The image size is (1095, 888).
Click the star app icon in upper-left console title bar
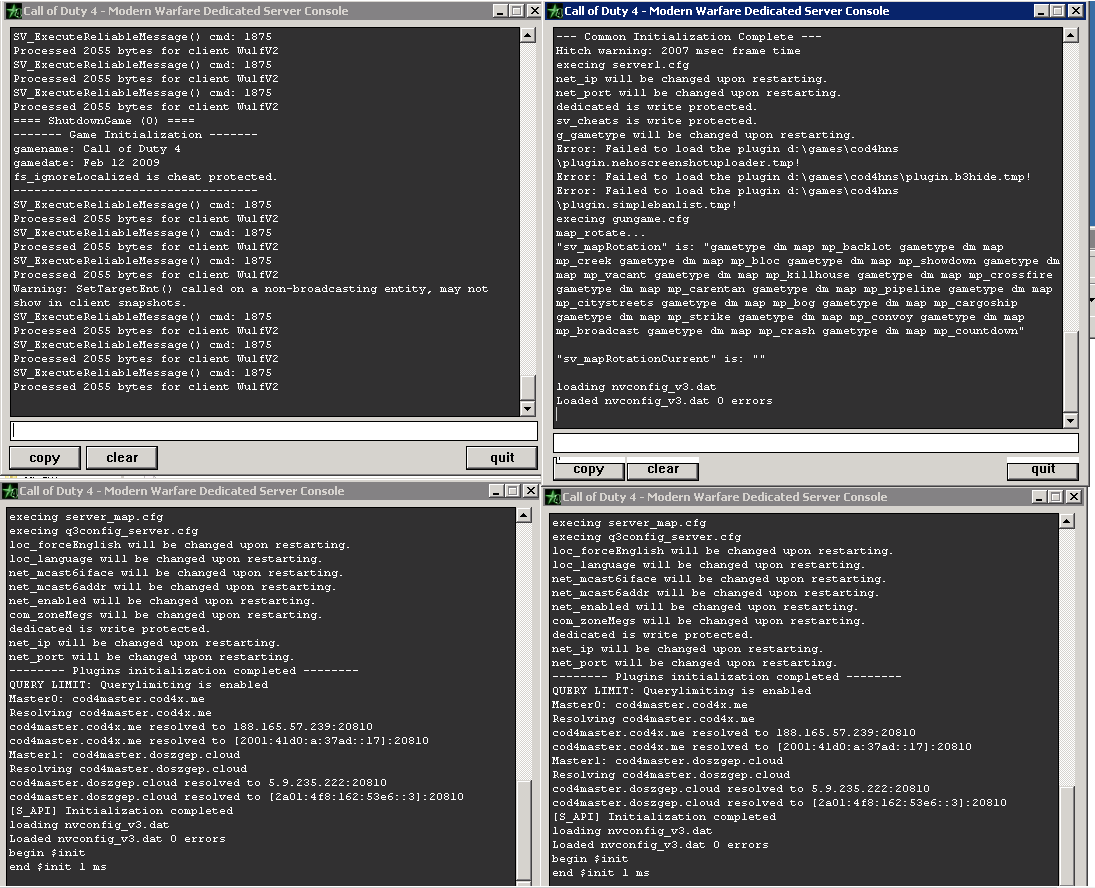[x=13, y=11]
